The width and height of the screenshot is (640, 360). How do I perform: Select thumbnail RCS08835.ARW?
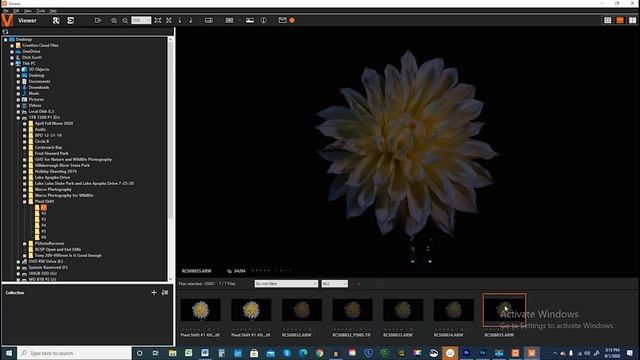click(x=504, y=310)
